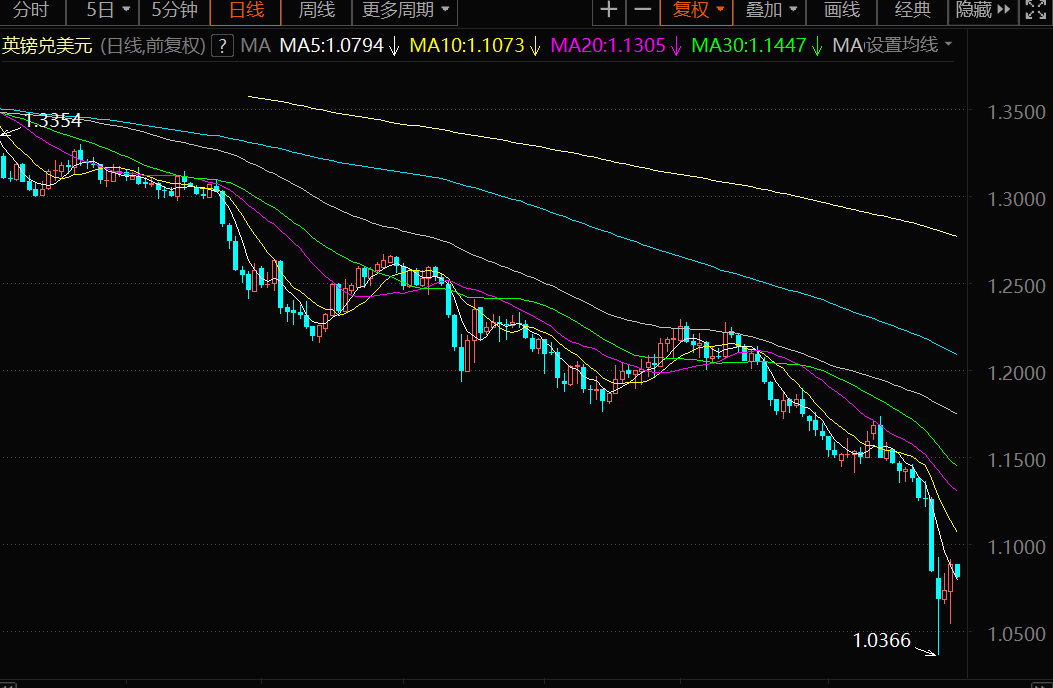
Task: Zoom in the chart with plus button
Action: tap(608, 10)
